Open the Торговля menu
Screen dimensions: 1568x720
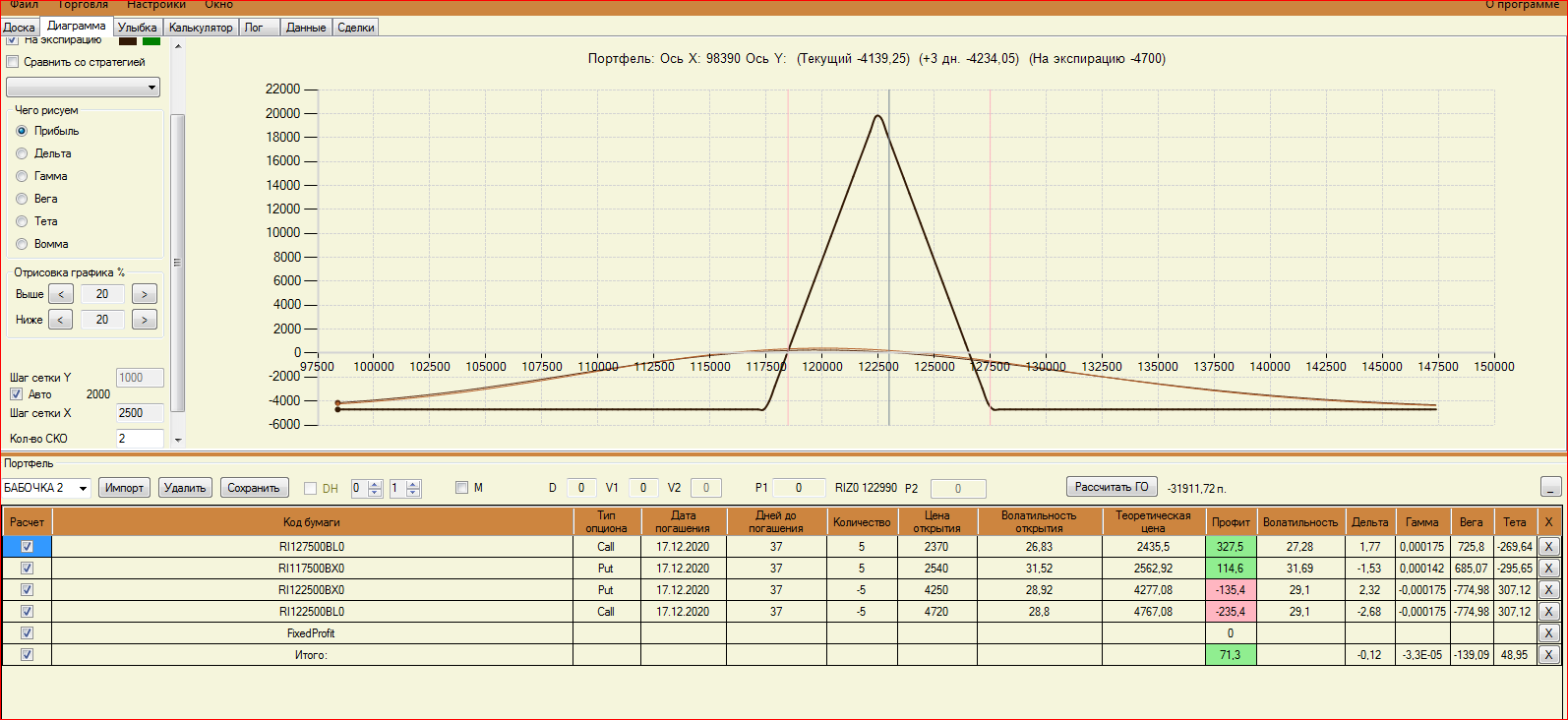[83, 5]
